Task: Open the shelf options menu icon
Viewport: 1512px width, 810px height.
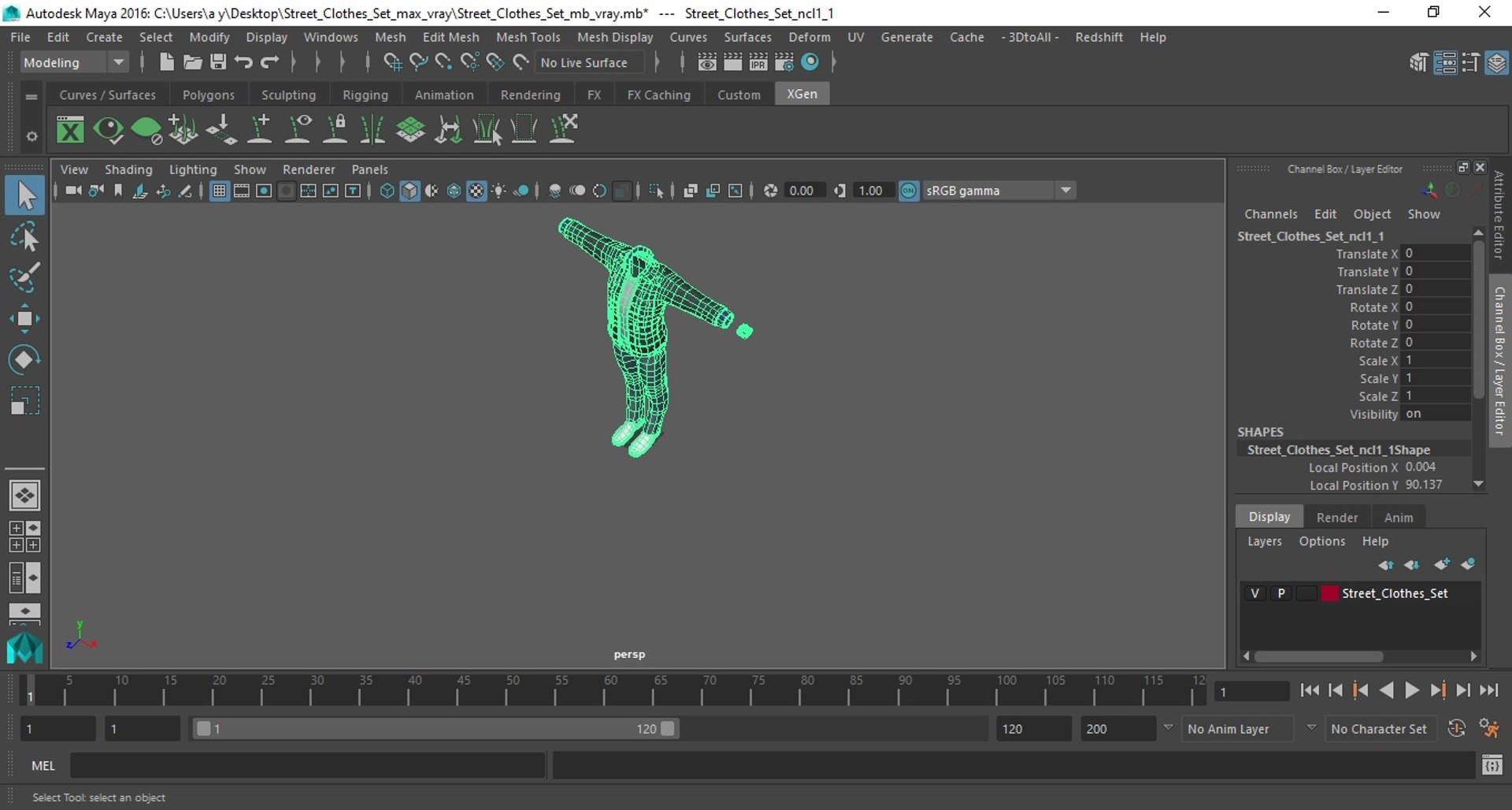Action: tap(31, 136)
